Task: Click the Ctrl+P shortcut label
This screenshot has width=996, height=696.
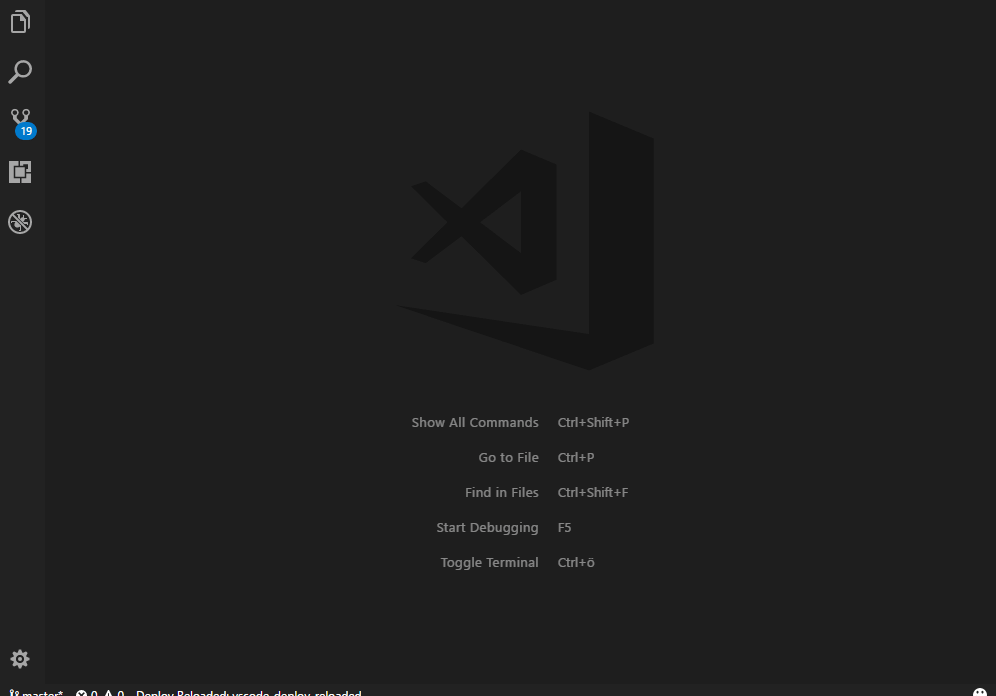Action: [x=575, y=457]
